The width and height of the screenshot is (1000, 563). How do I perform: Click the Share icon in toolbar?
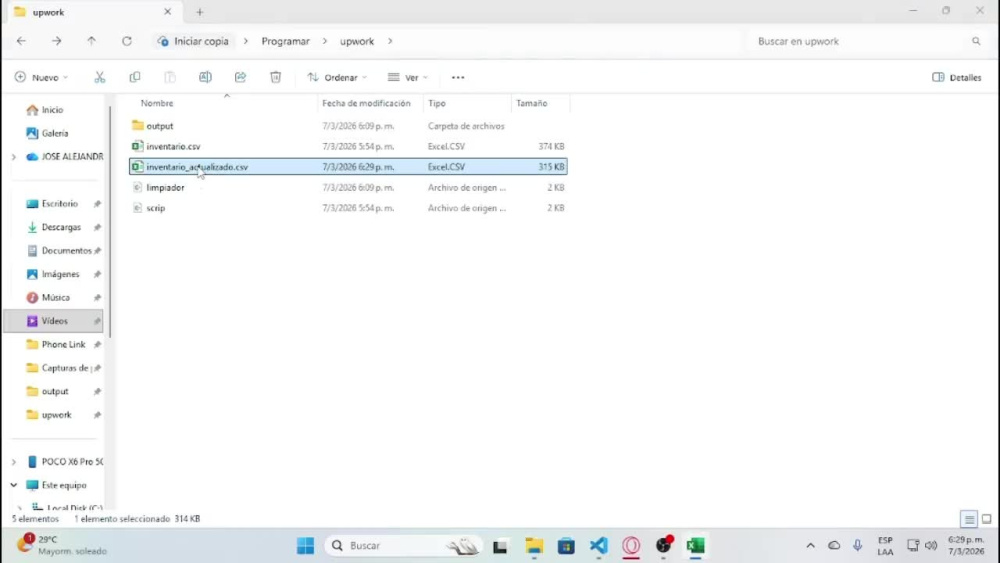[x=240, y=77]
